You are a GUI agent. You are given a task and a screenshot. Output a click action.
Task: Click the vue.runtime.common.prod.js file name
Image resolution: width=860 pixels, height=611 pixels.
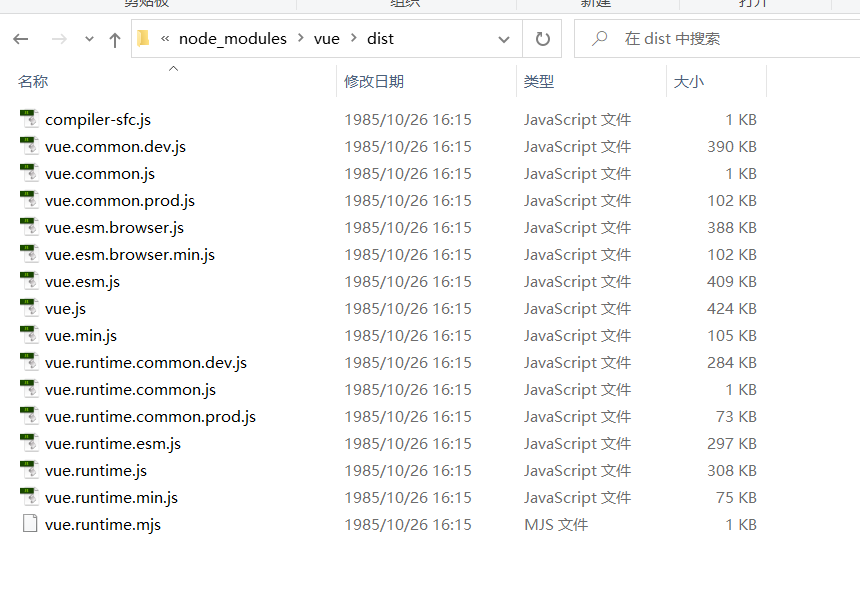pos(150,417)
